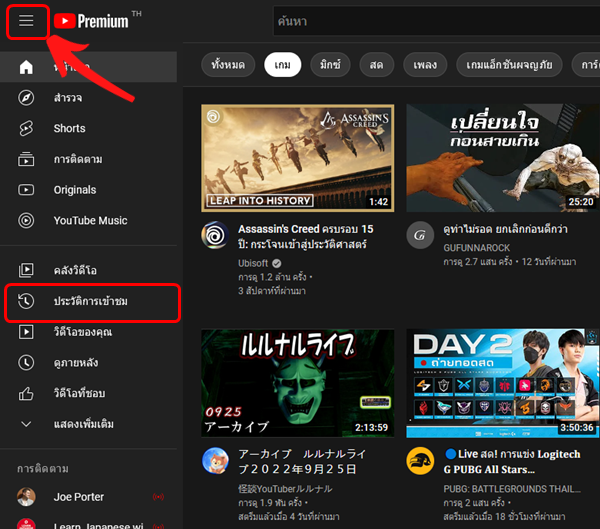Screen dimensions: 600x529
Task: Click Joe Porter channel avatar
Action: point(26,497)
